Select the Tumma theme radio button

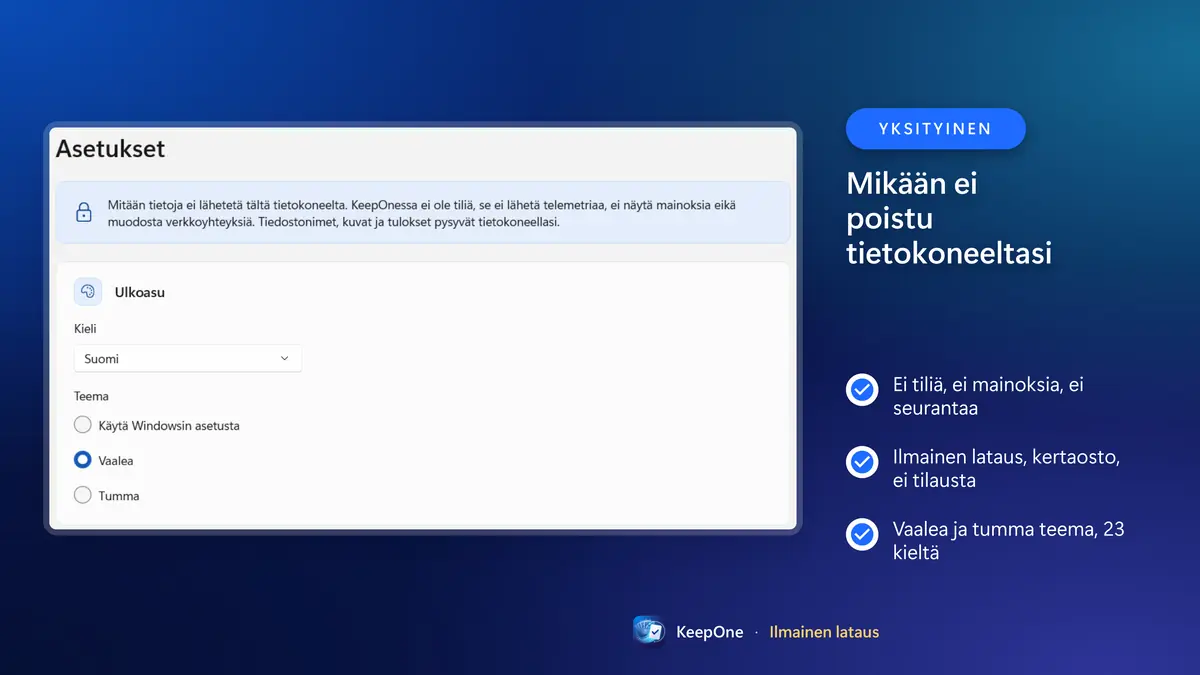(x=83, y=495)
